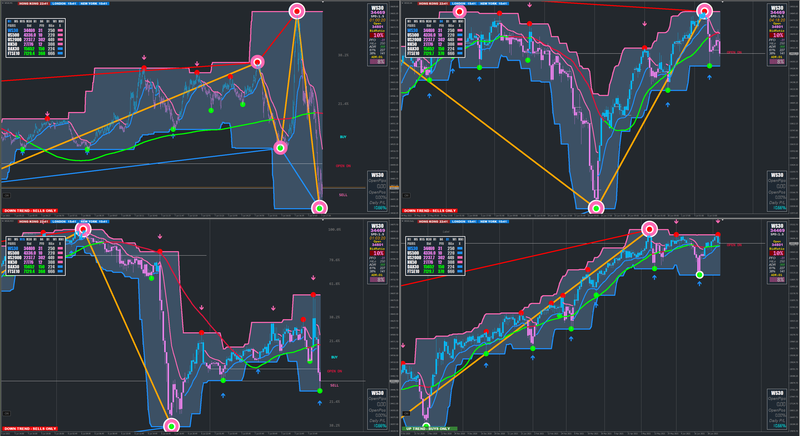Click WS30 open-position panel in bottom-right chart
Screen dimensions: 800x436
778,409
